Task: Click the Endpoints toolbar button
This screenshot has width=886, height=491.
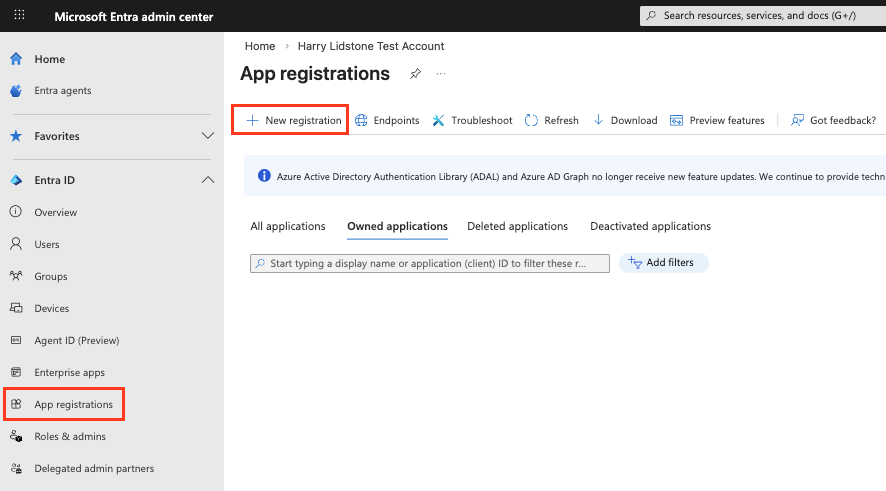Action: pos(387,120)
